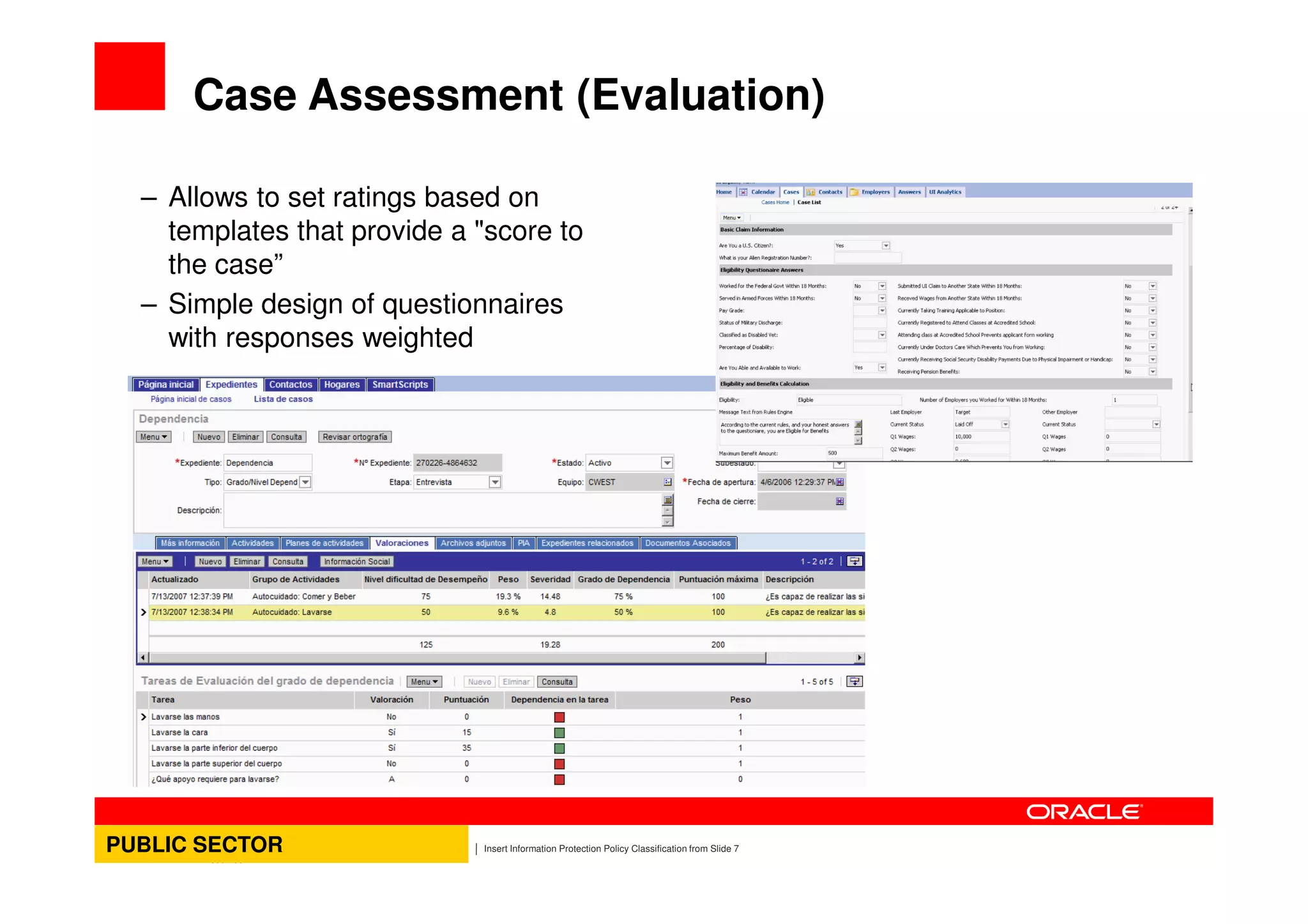Image resolution: width=1308 pixels, height=924 pixels.
Task: Open the Pay Grade dropdown
Action: [x=882, y=310]
